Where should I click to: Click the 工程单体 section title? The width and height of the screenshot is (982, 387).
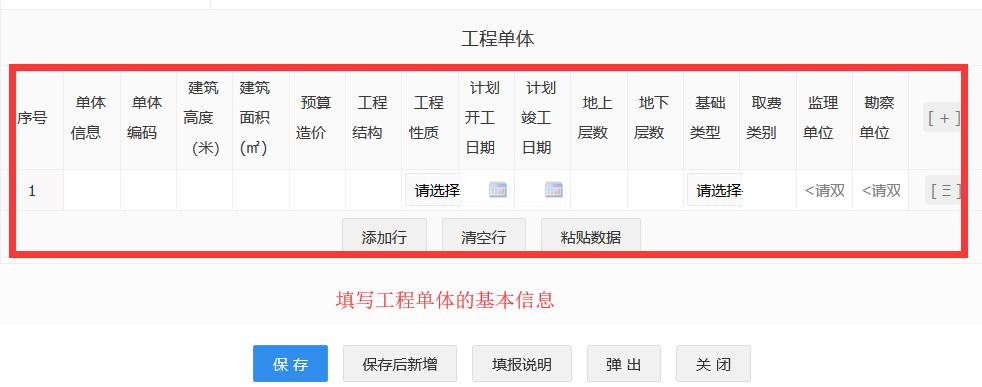(498, 39)
